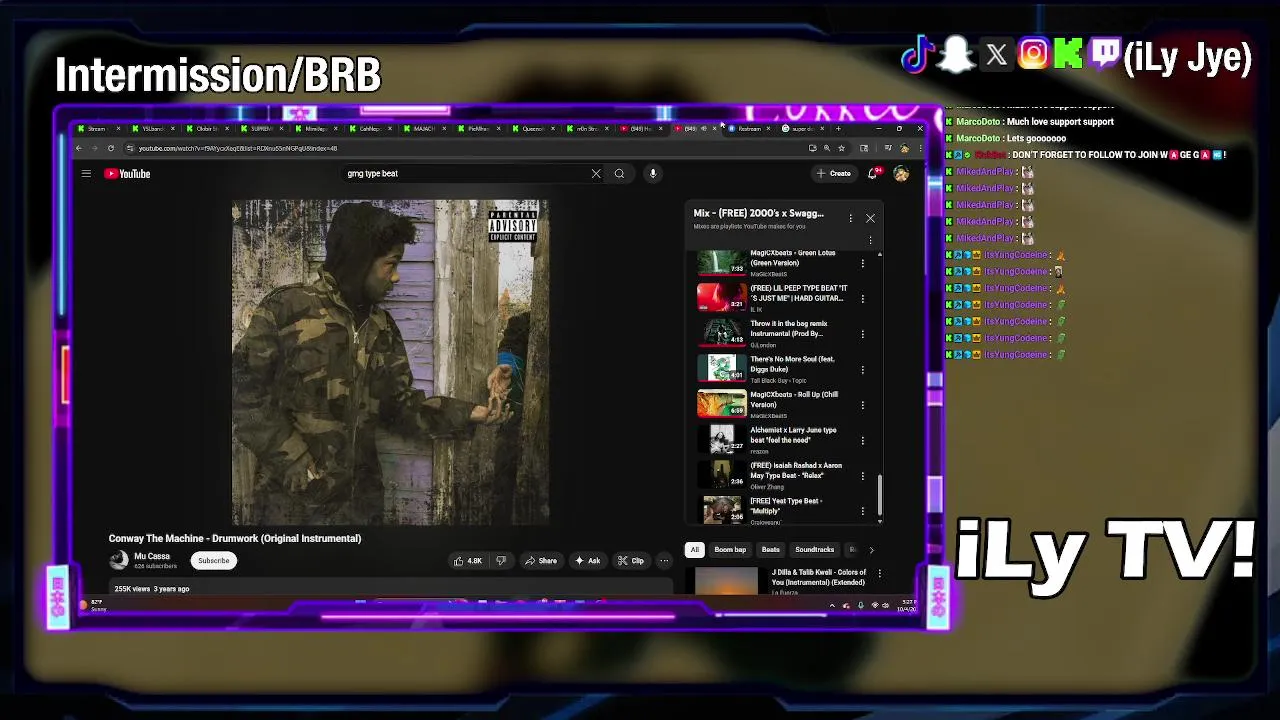Screen dimensions: 1280x720
Task: Clear the search text with X icon
Action: [596, 174]
